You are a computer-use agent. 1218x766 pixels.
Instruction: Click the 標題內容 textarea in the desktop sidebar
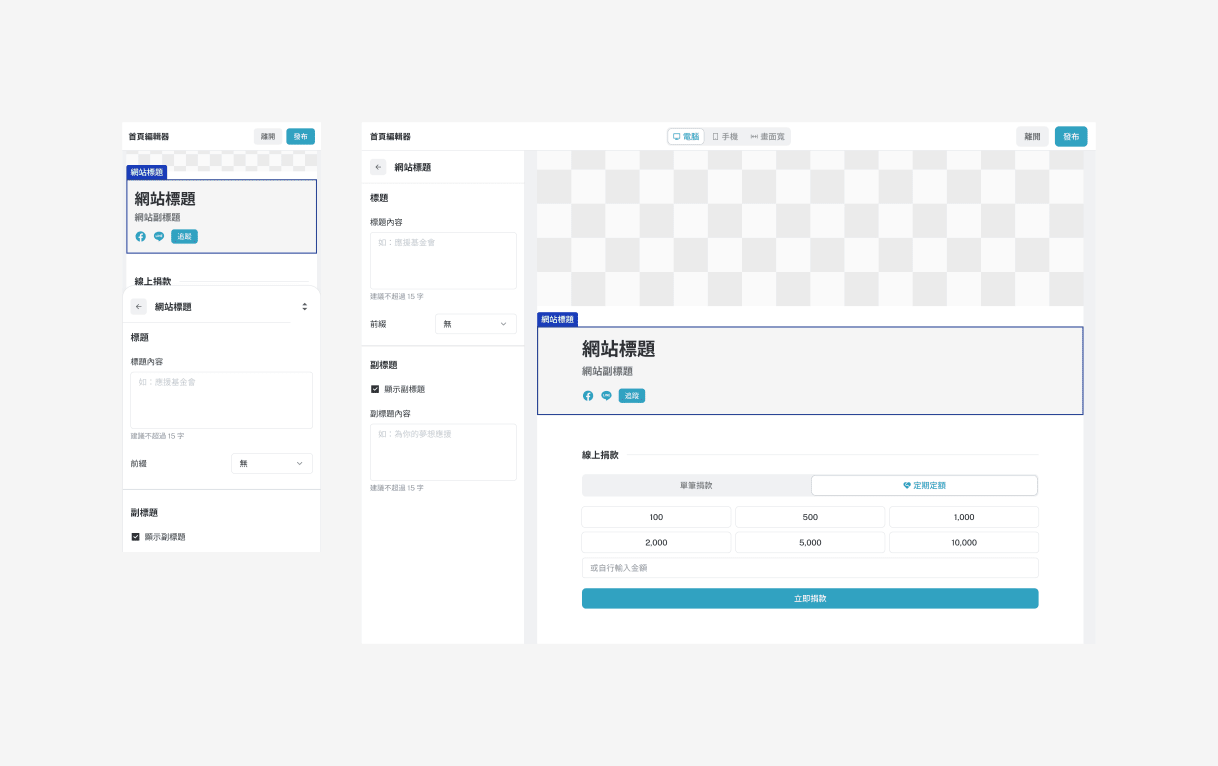(x=443, y=261)
